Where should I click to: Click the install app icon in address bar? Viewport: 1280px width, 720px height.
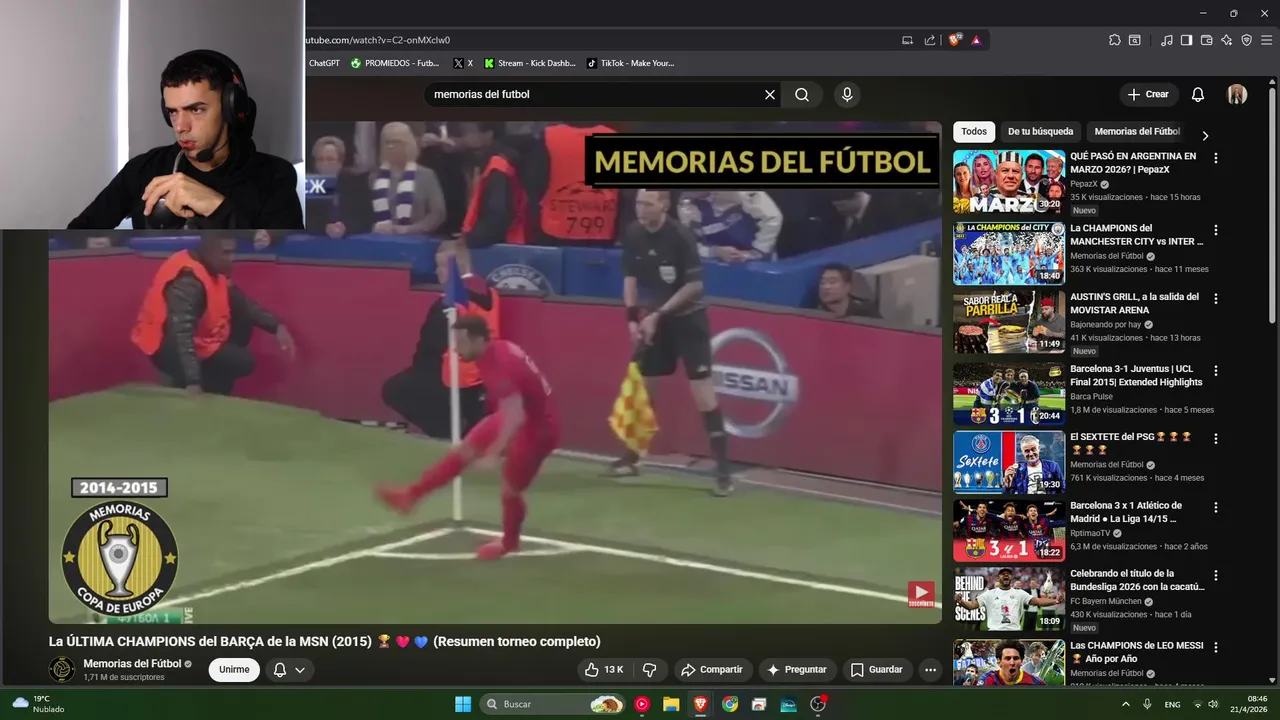pos(908,40)
